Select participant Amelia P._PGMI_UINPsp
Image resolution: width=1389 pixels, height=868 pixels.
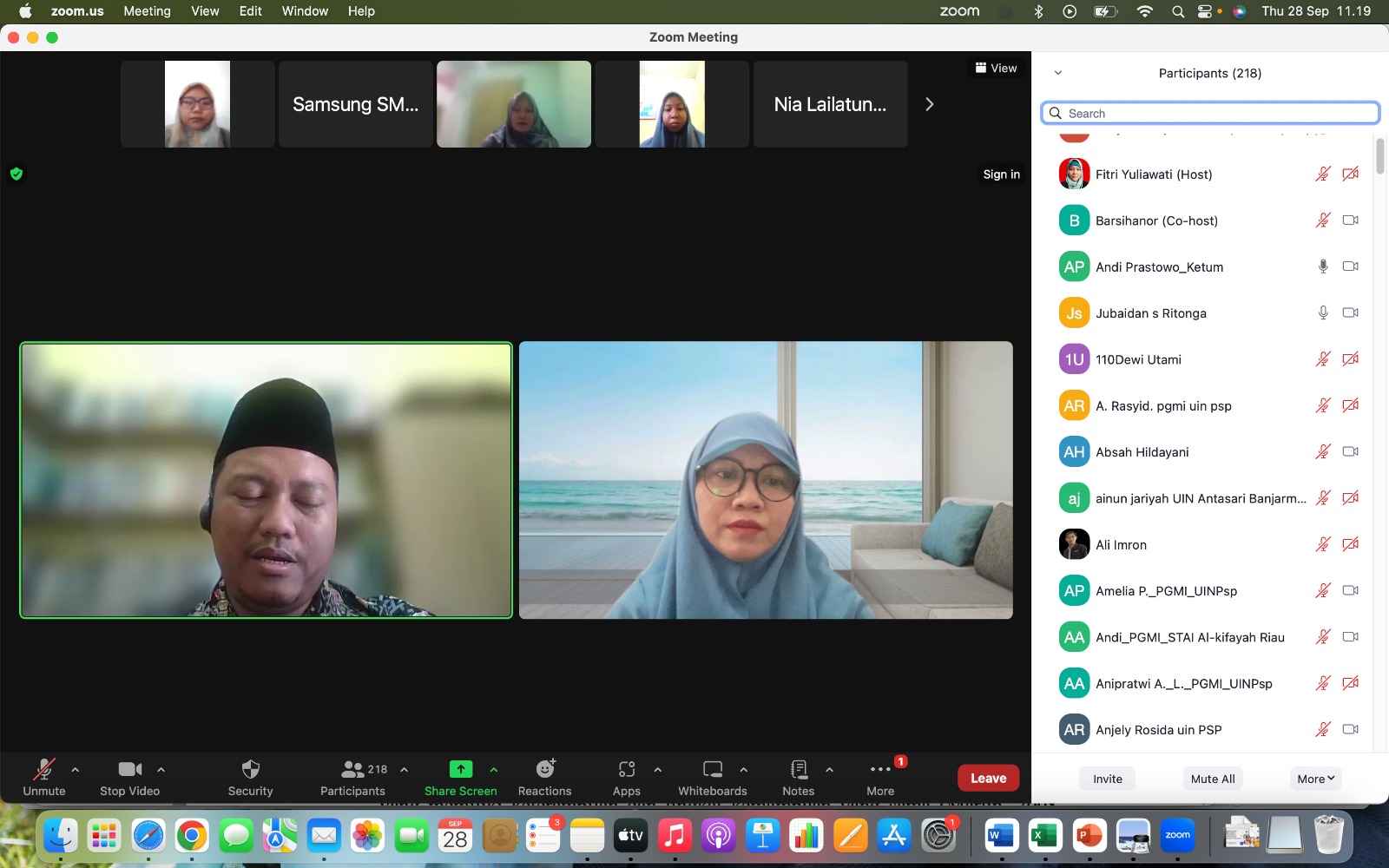(x=1202, y=590)
